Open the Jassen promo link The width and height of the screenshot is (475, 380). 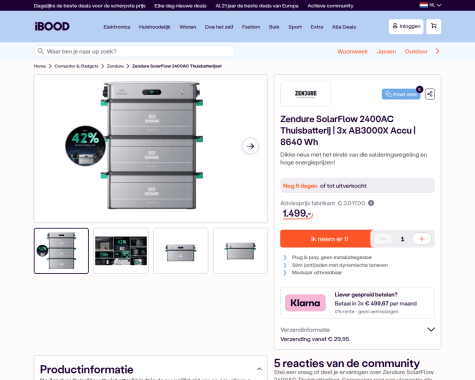pyautogui.click(x=386, y=51)
